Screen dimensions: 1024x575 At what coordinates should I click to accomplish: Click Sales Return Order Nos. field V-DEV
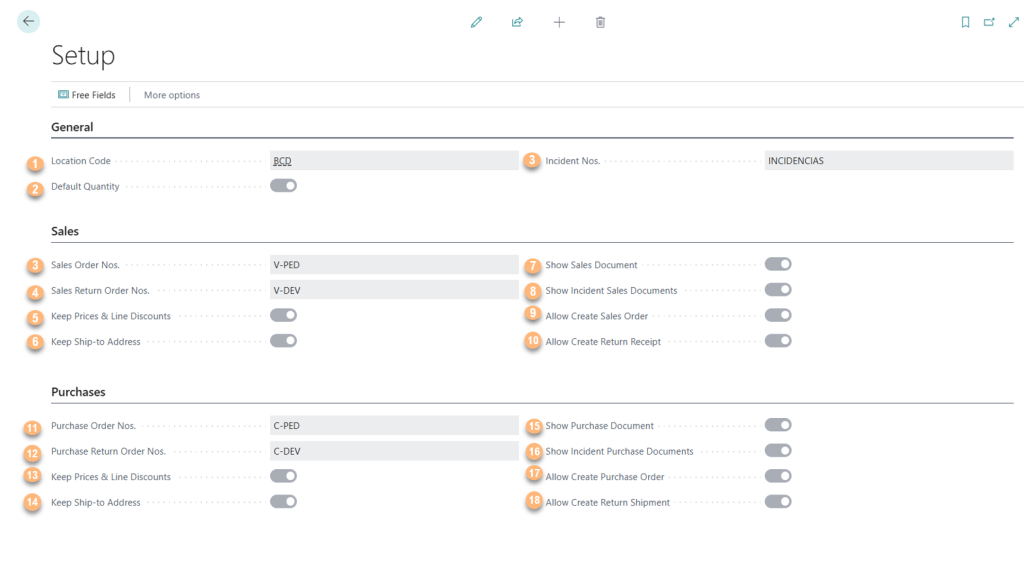coord(394,290)
